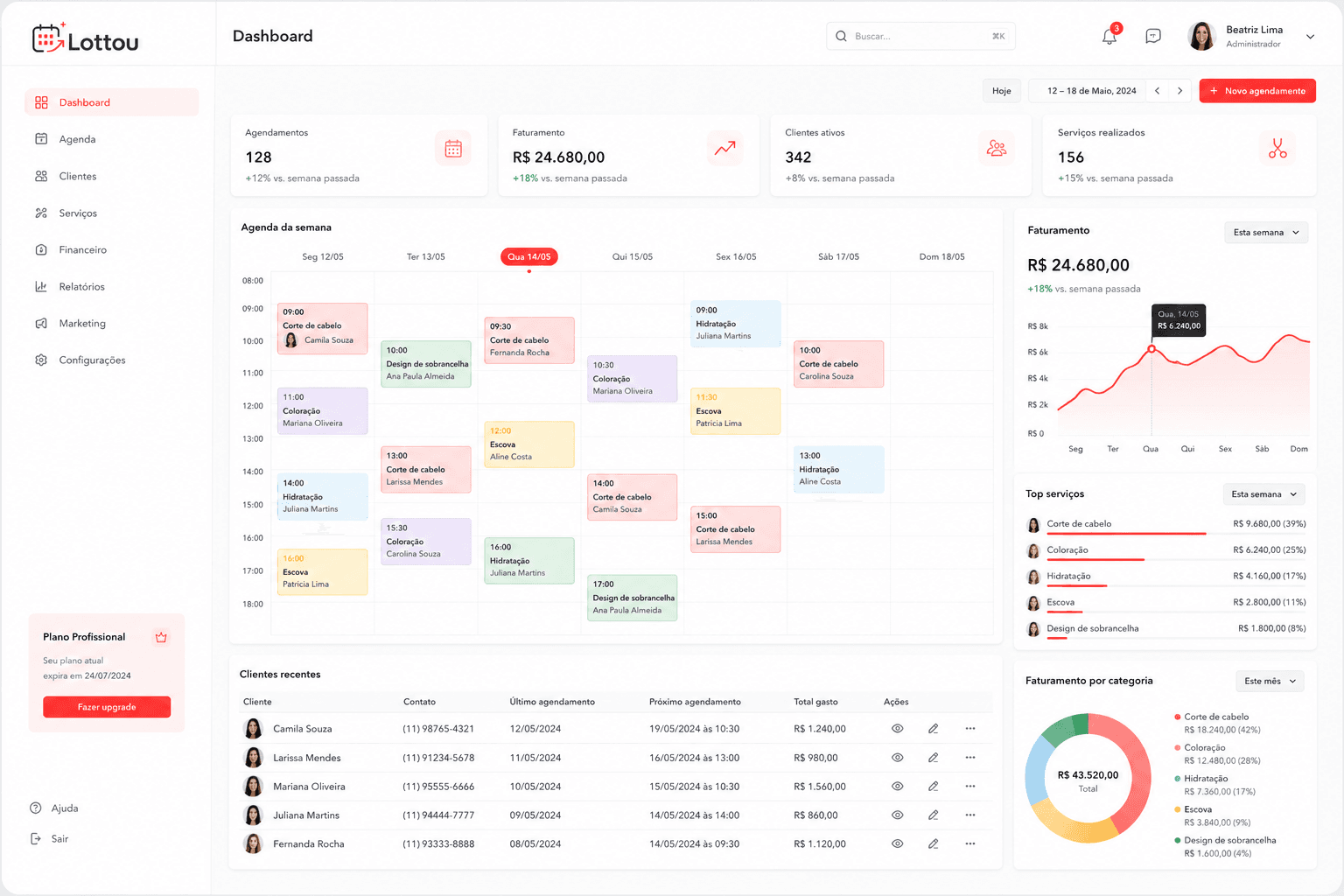Open the notifications bell
Image resolution: width=1344 pixels, height=896 pixels.
(1109, 36)
